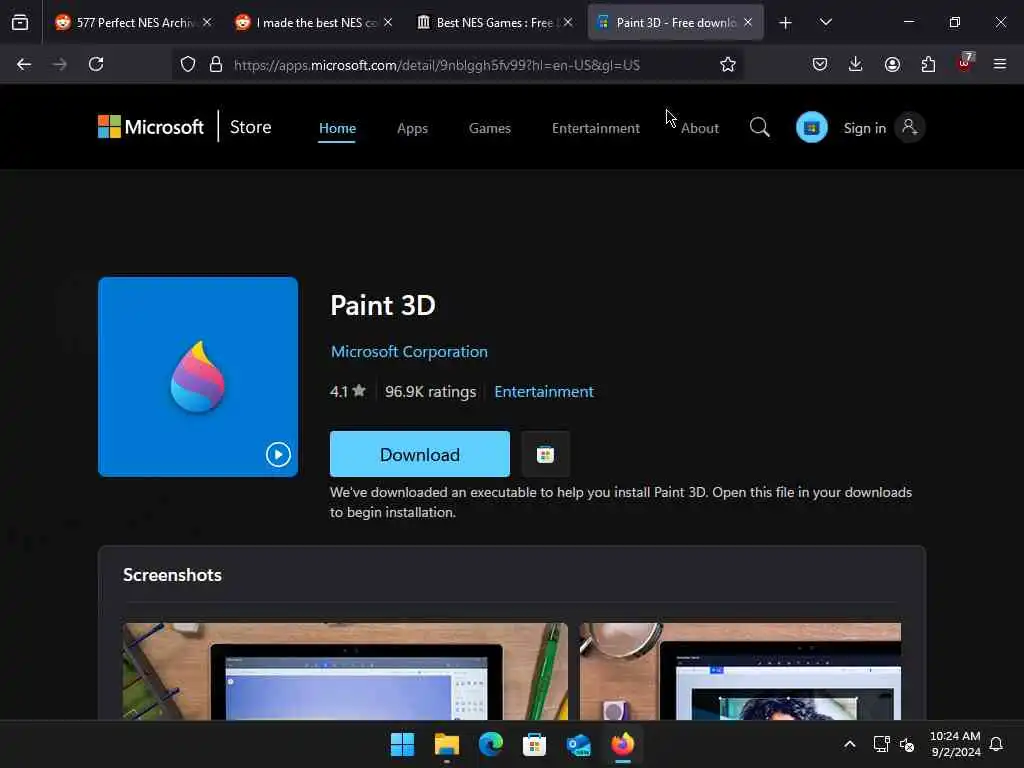Save page to Pocket
This screenshot has height=768, width=1024.
pos(820,64)
